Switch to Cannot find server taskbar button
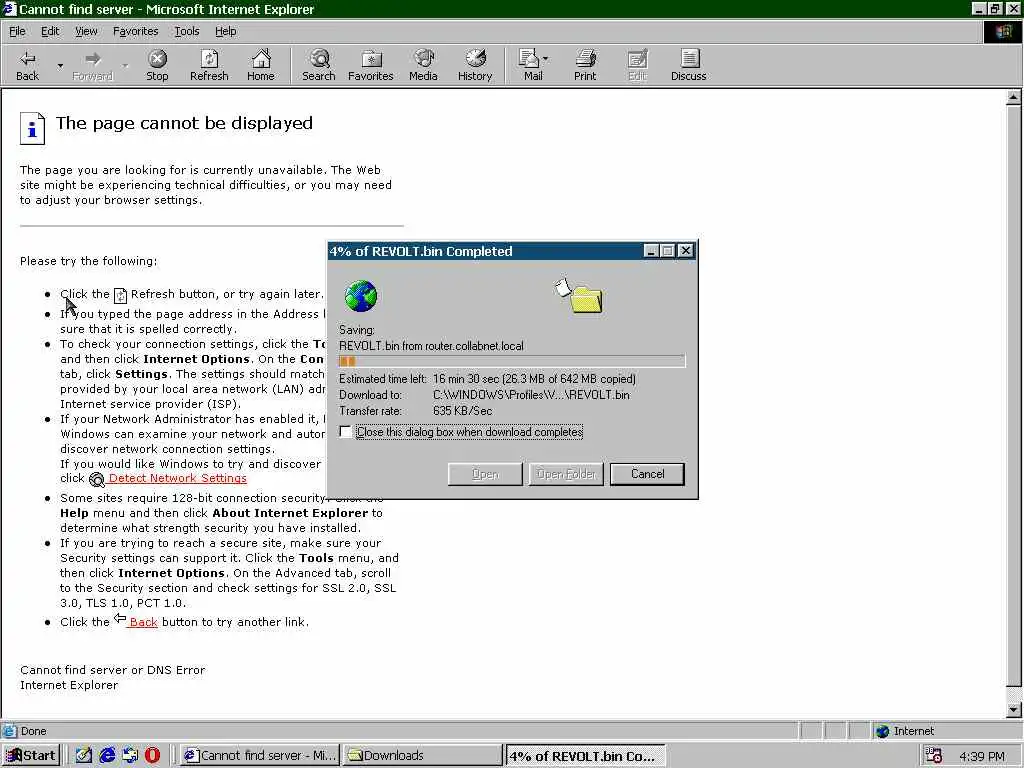The image size is (1024, 768). (x=260, y=756)
